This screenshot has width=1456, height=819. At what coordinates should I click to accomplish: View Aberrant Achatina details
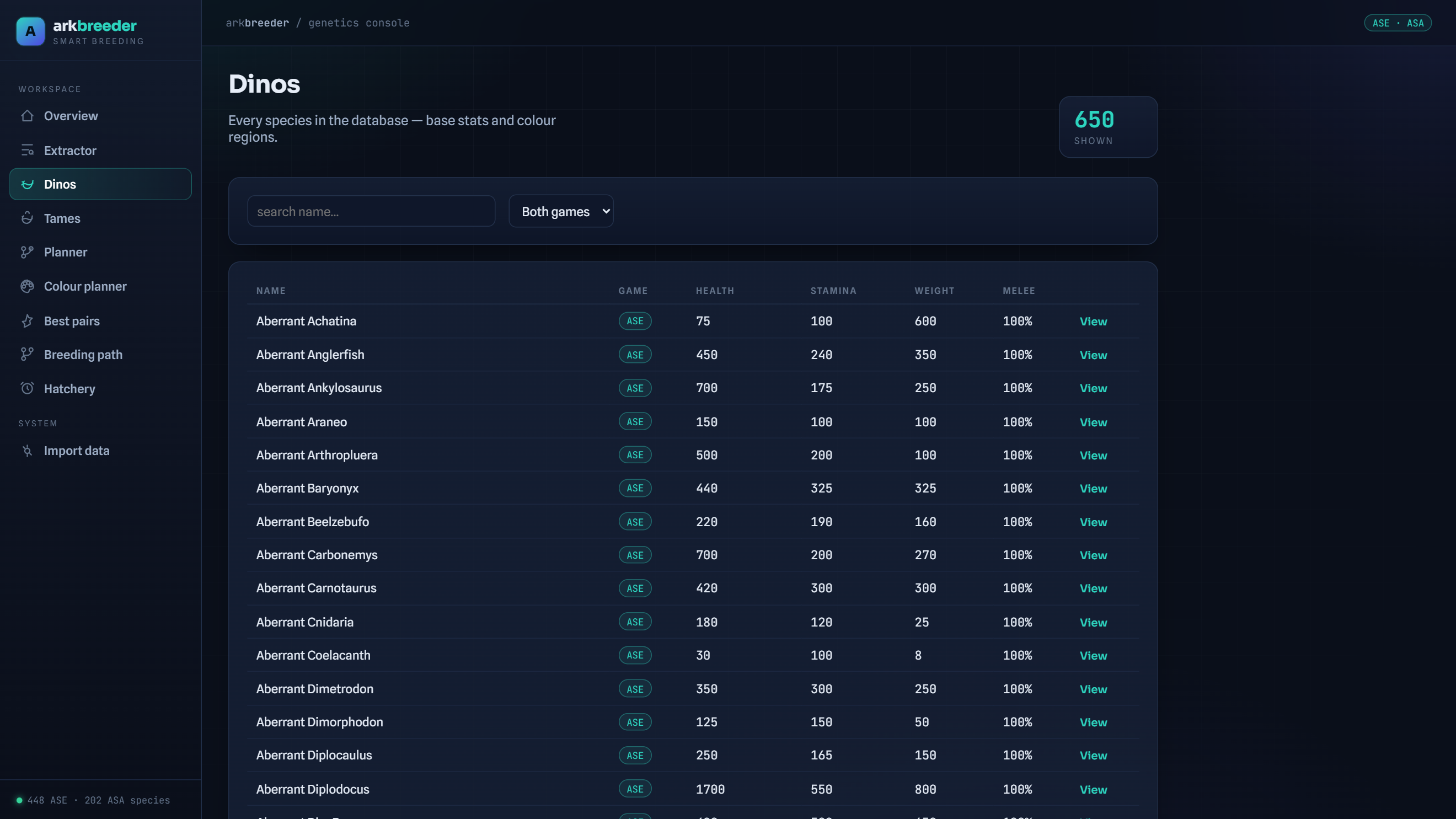pyautogui.click(x=1093, y=321)
